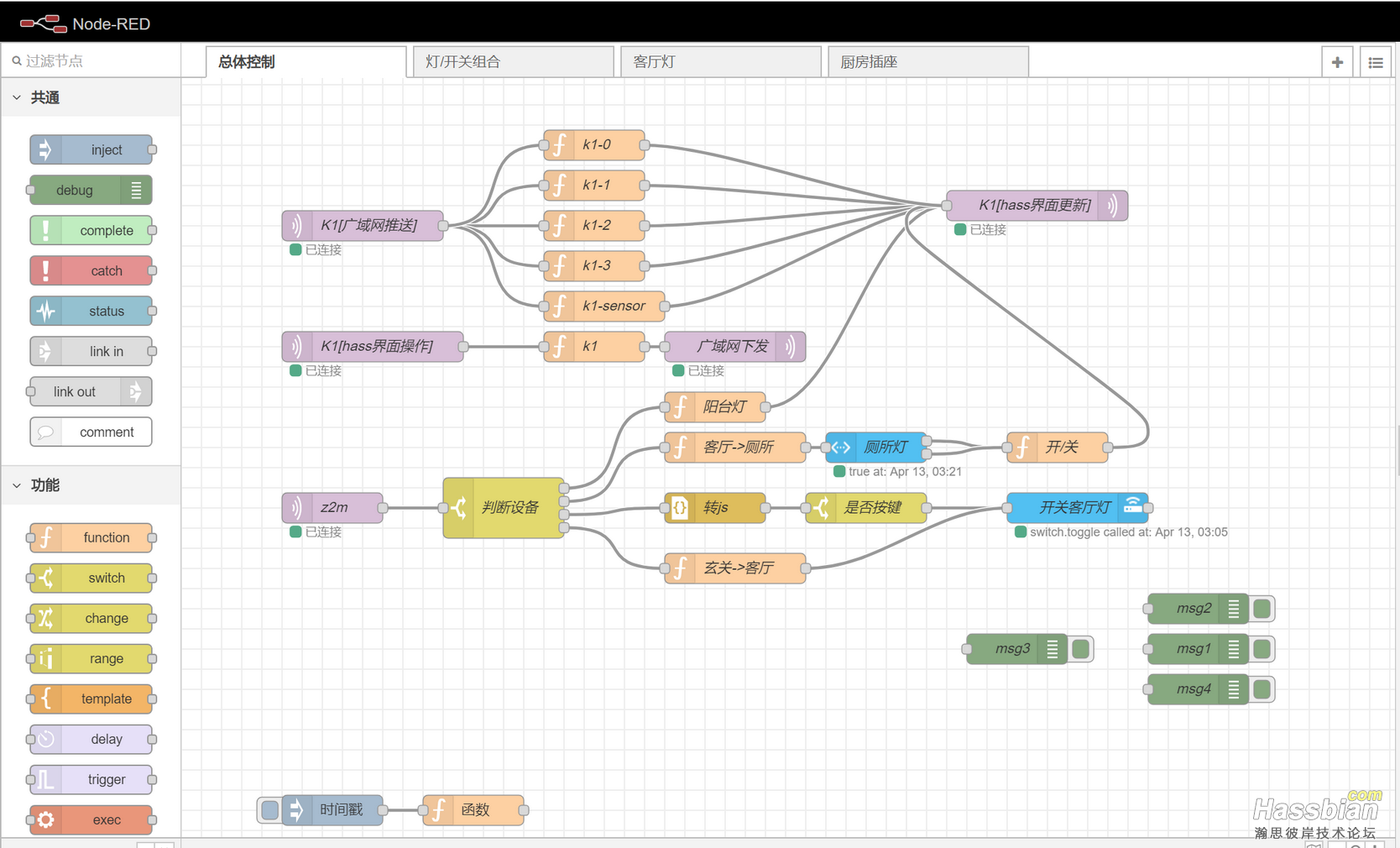
Task: Click the switch.toggle called status text
Action: [1128, 532]
